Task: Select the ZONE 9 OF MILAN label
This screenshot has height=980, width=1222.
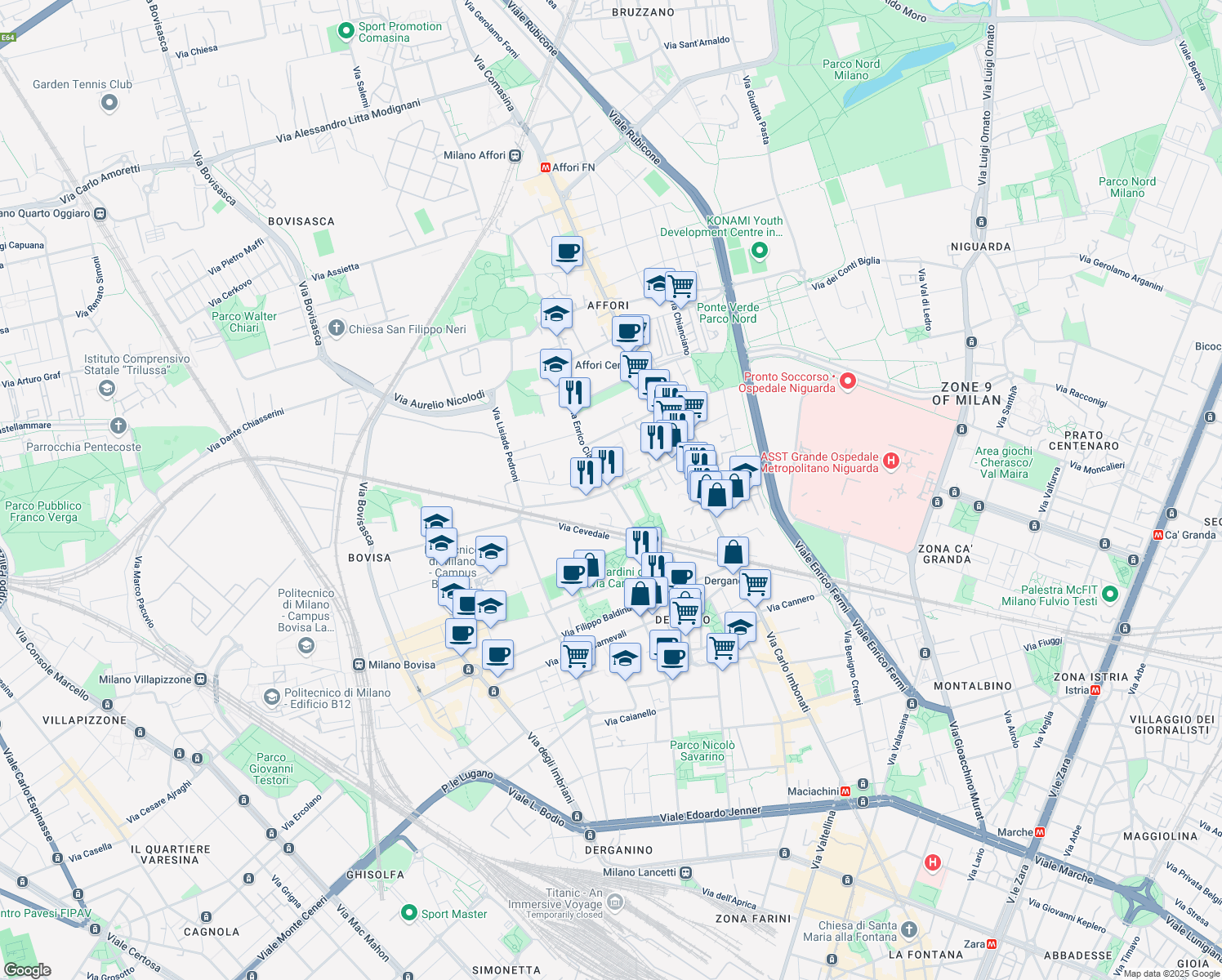Action: click(966, 394)
